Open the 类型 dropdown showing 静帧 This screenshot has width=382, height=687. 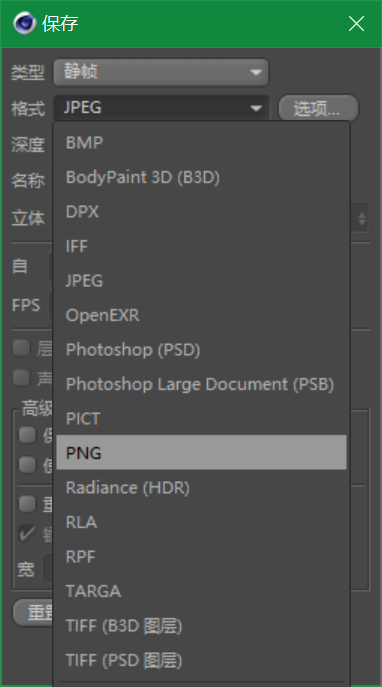tap(161, 72)
